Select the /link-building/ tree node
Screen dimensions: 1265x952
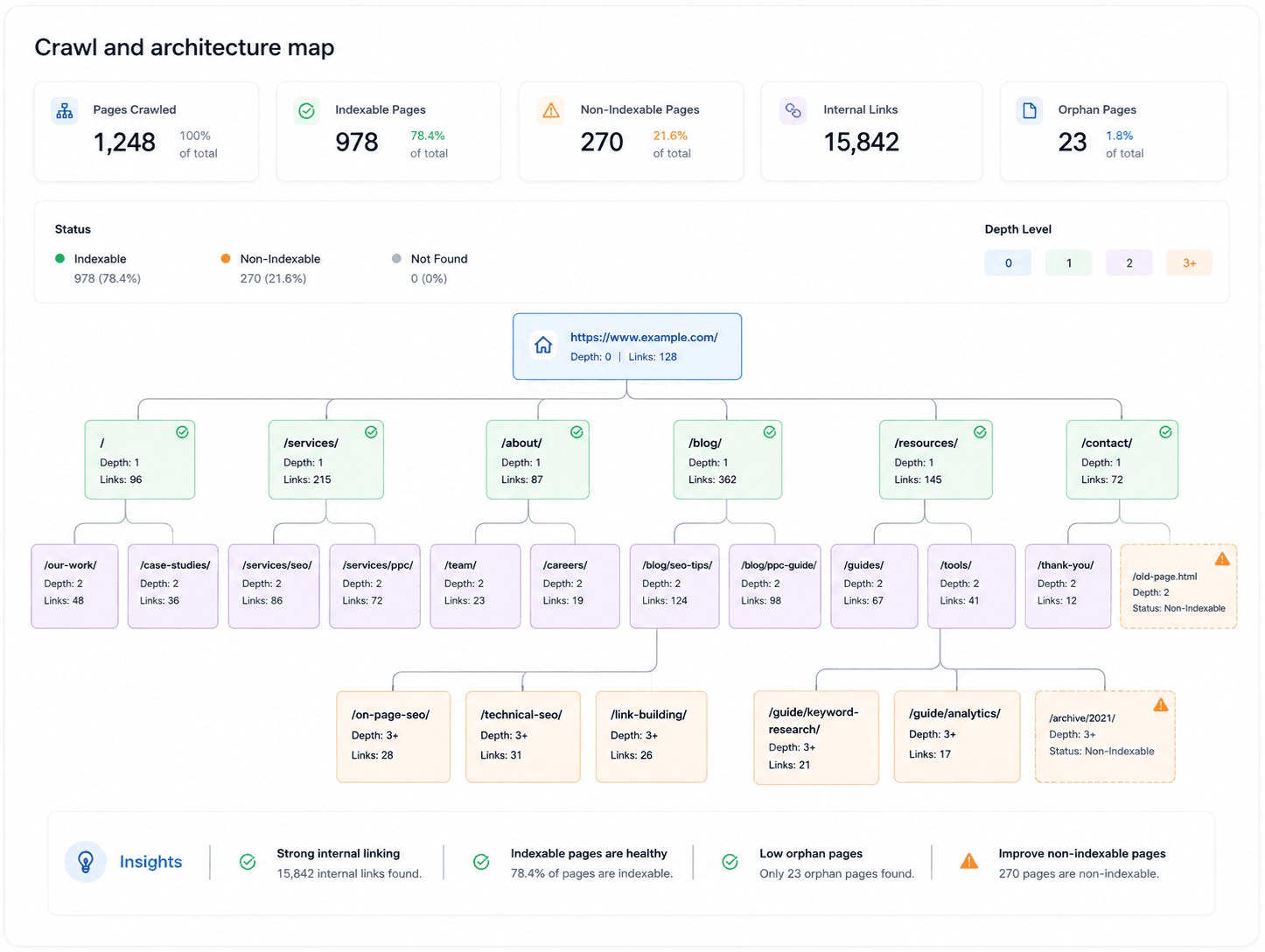(651, 737)
